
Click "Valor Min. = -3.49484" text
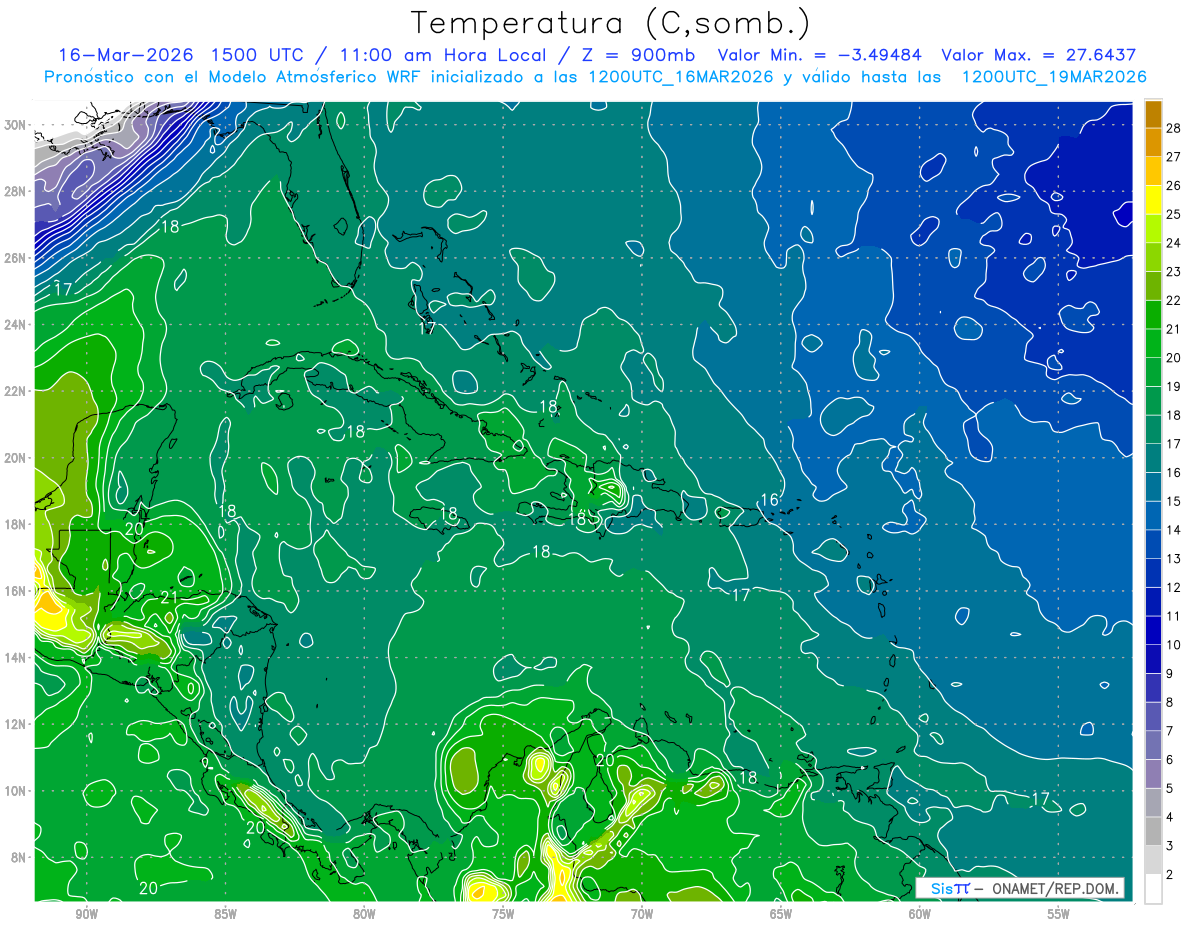click(x=820, y=55)
